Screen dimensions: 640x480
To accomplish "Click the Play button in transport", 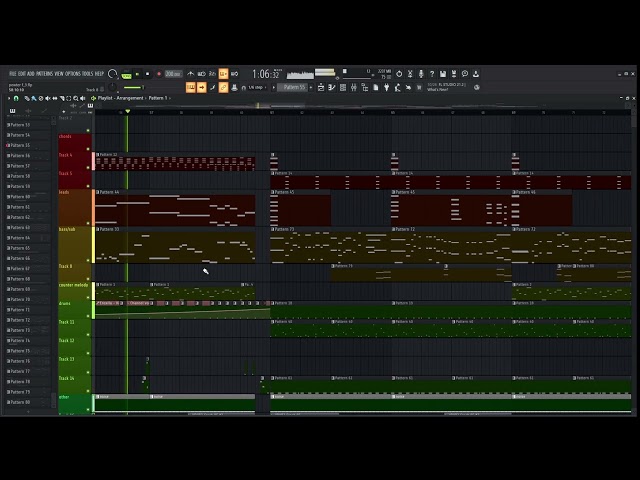I will pos(137,74).
